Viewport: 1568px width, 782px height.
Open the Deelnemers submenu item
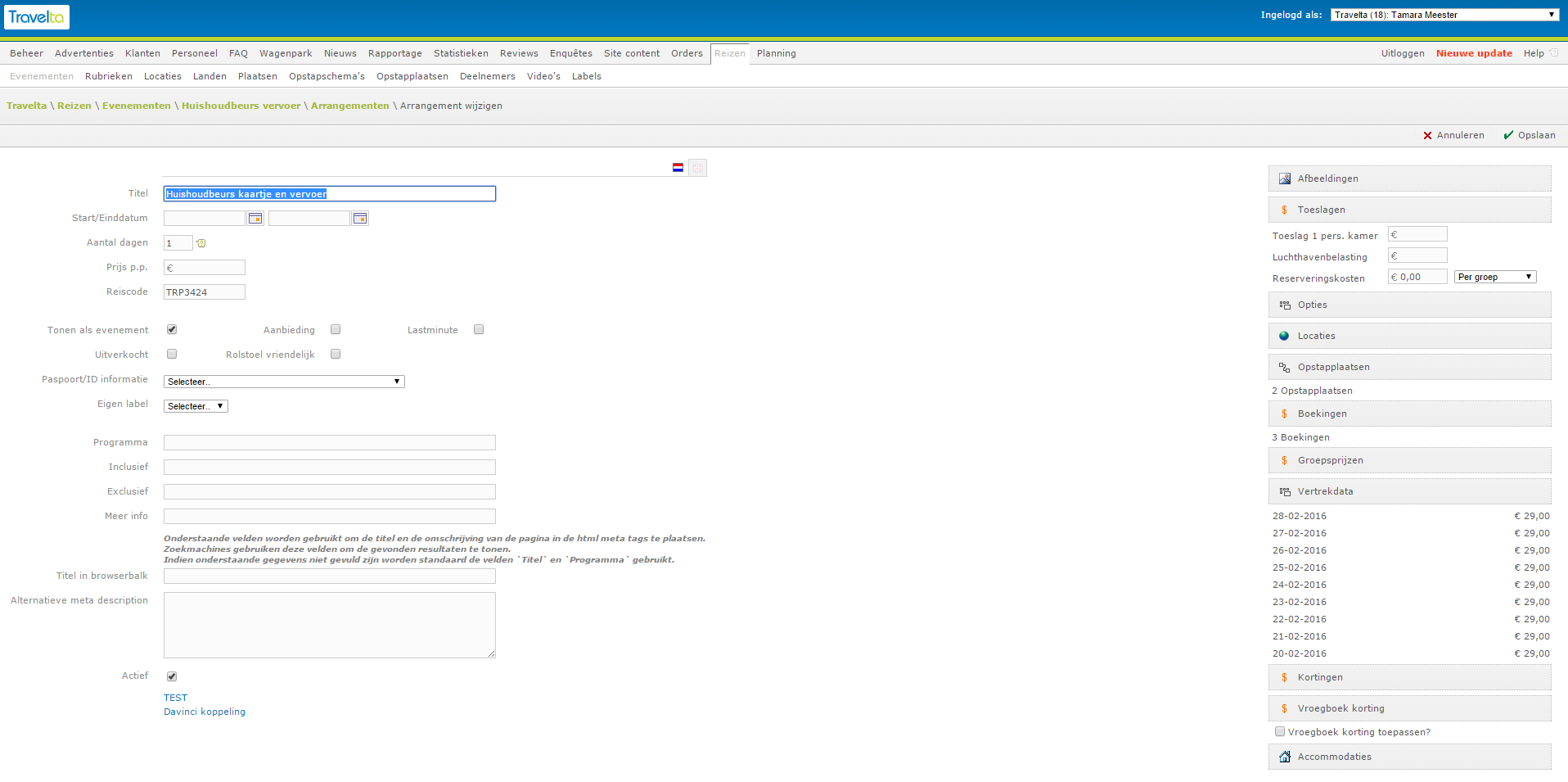pyautogui.click(x=488, y=76)
